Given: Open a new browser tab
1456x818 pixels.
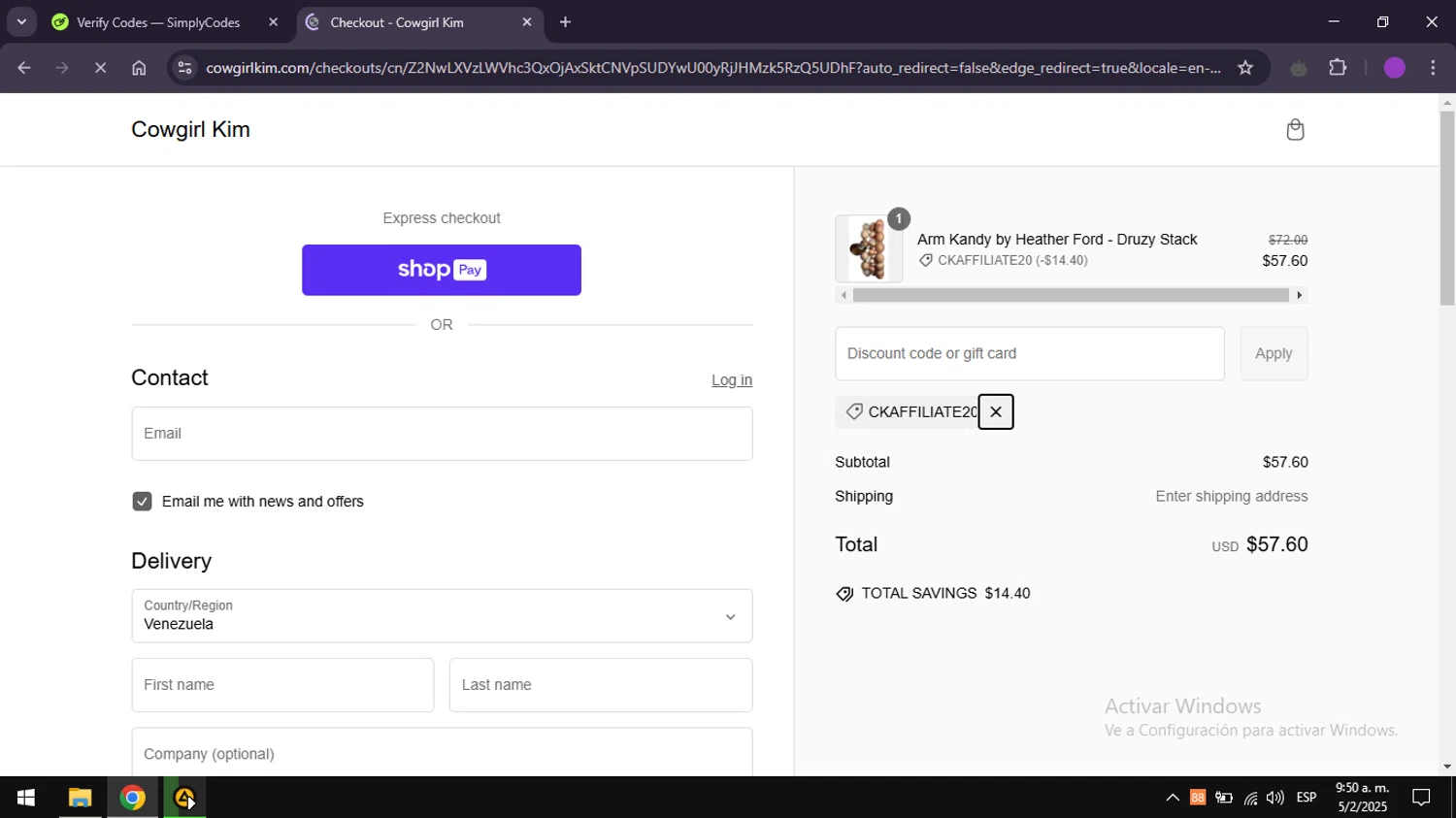Looking at the screenshot, I should click(565, 22).
